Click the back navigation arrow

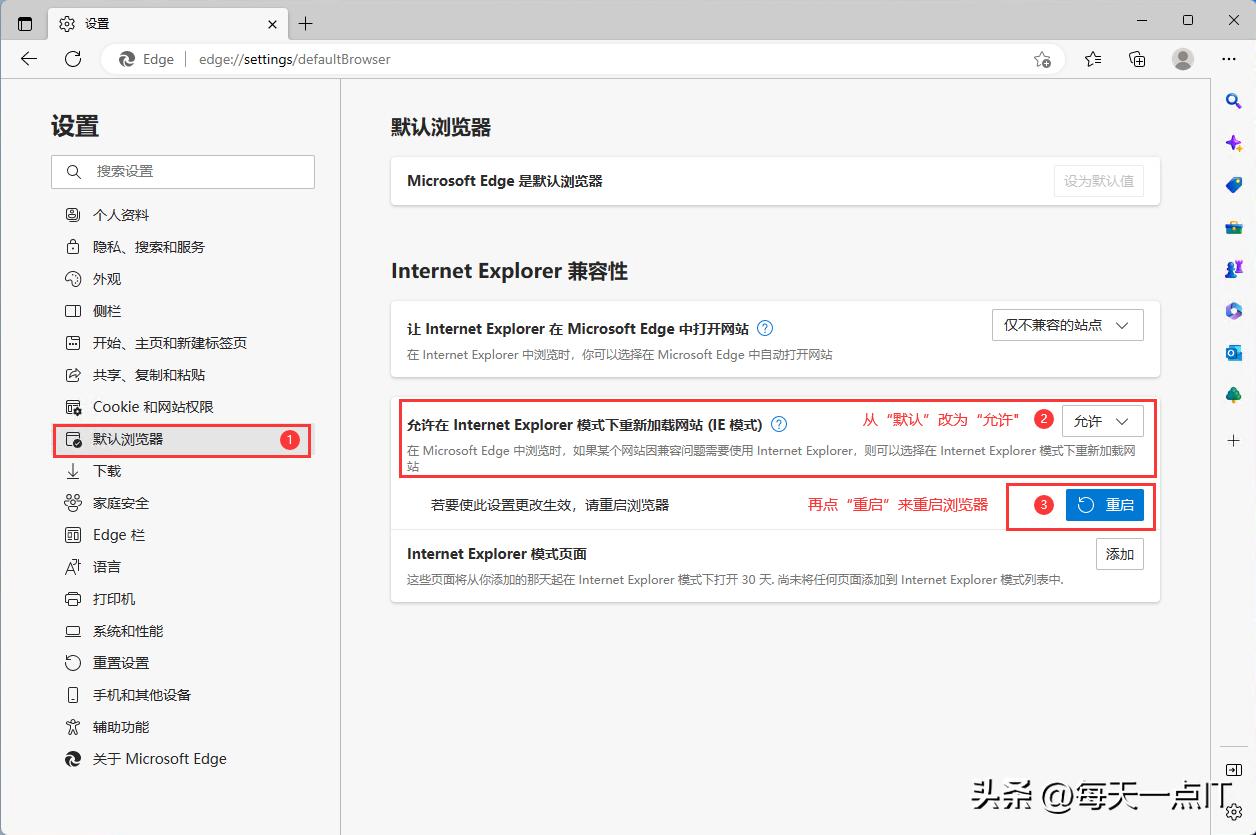tap(28, 59)
